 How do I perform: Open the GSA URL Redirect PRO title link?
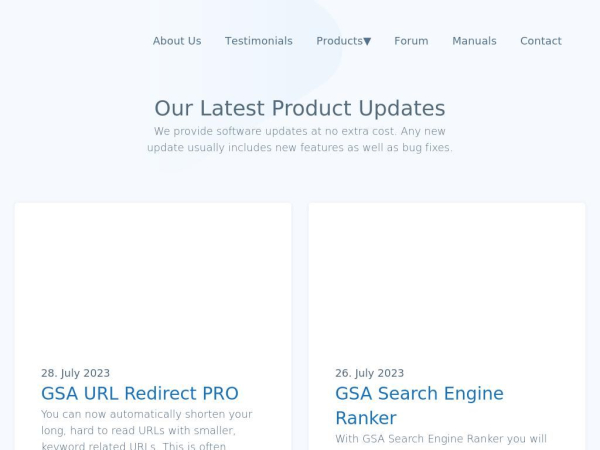[x=140, y=393]
